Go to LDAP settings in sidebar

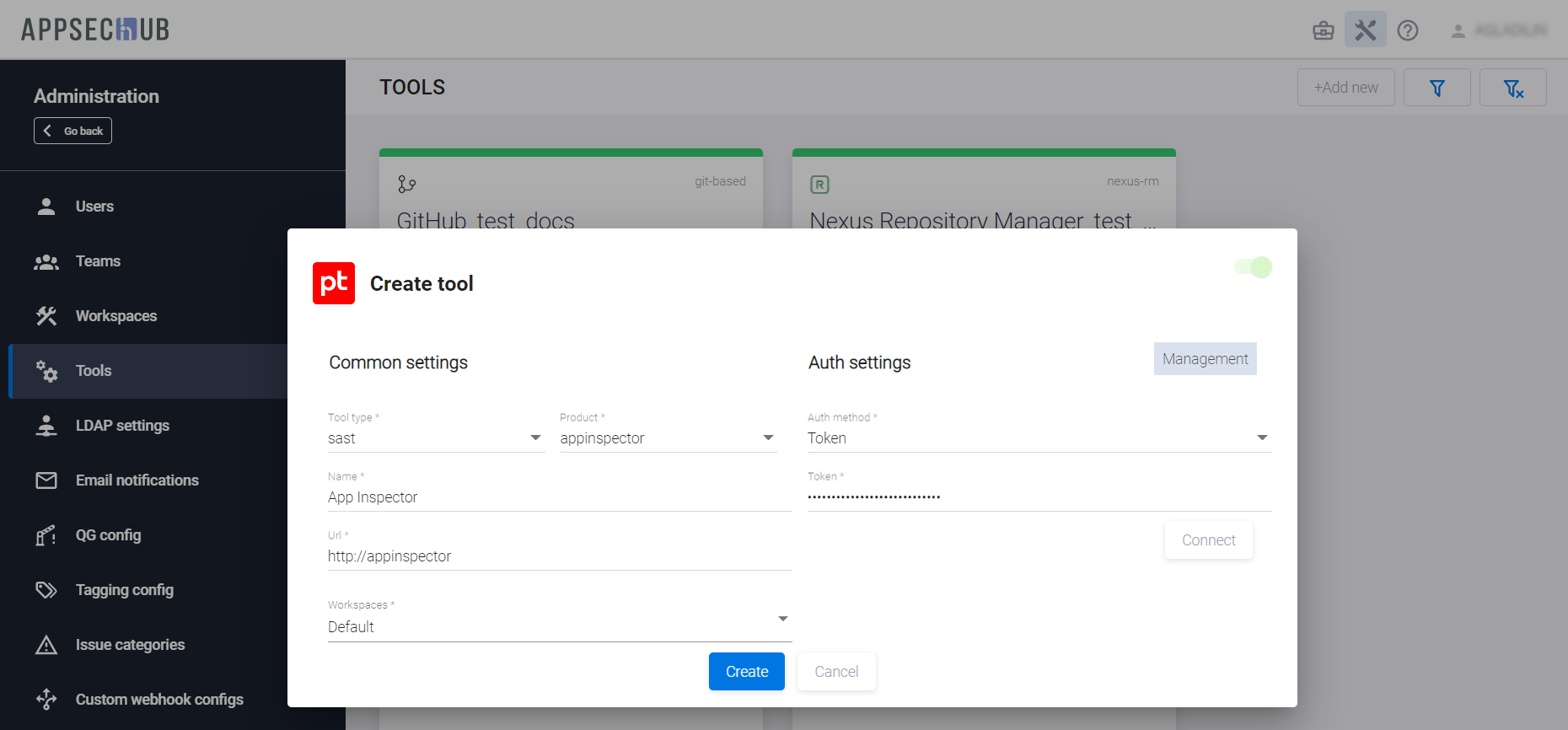point(122,426)
